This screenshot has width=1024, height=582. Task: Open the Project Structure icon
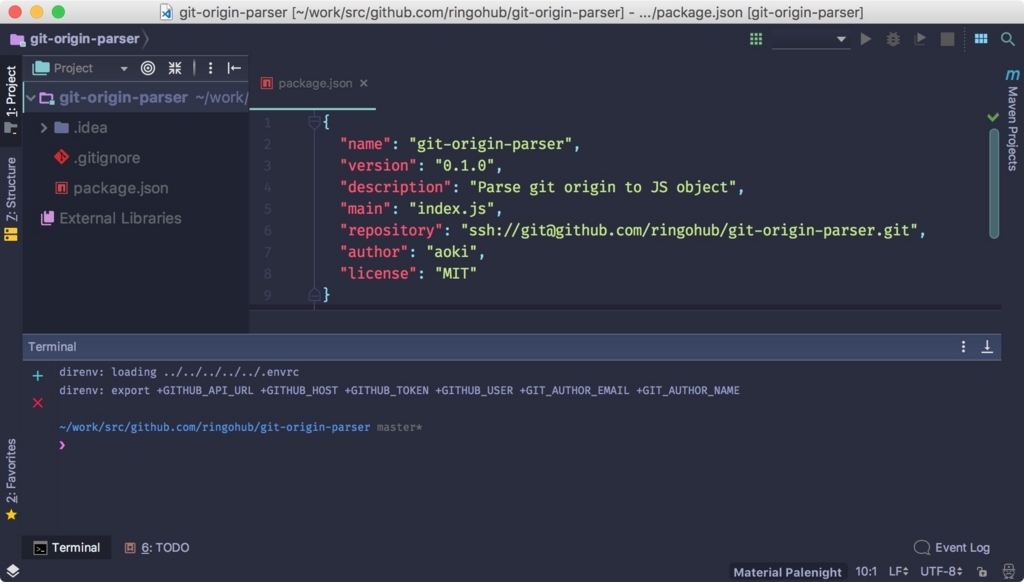pos(981,39)
